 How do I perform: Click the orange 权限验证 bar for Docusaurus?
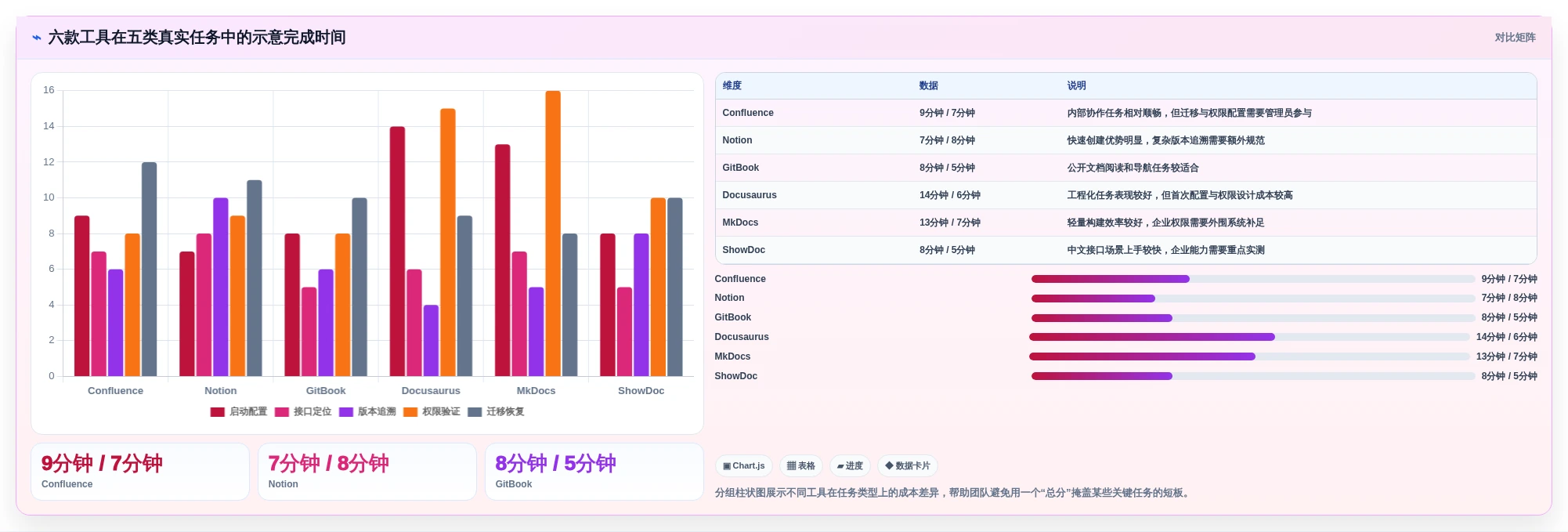pos(448,242)
